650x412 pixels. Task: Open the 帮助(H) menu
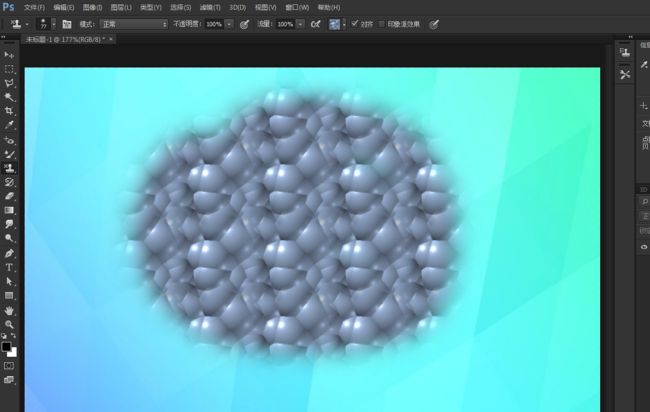pyautogui.click(x=329, y=7)
